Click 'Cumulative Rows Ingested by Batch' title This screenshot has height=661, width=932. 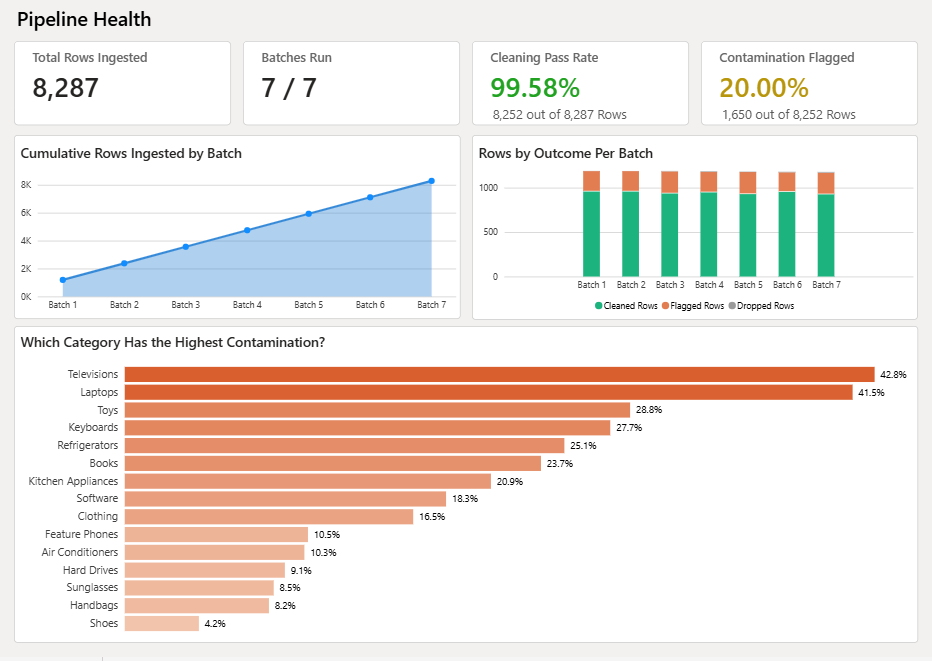pyautogui.click(x=131, y=153)
